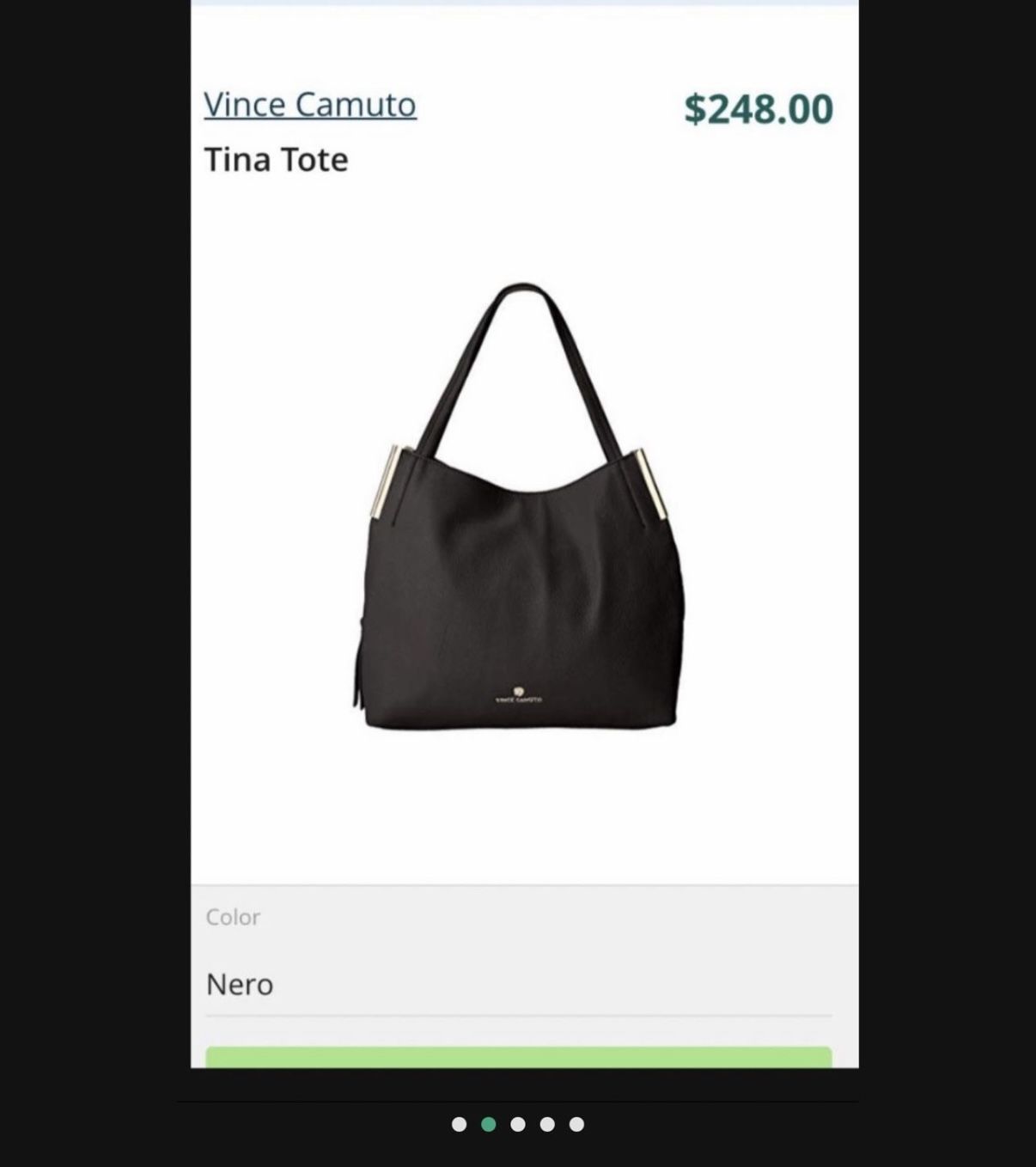1036x1167 pixels.
Task: Tap the green button below the color field
Action: click(x=519, y=1057)
